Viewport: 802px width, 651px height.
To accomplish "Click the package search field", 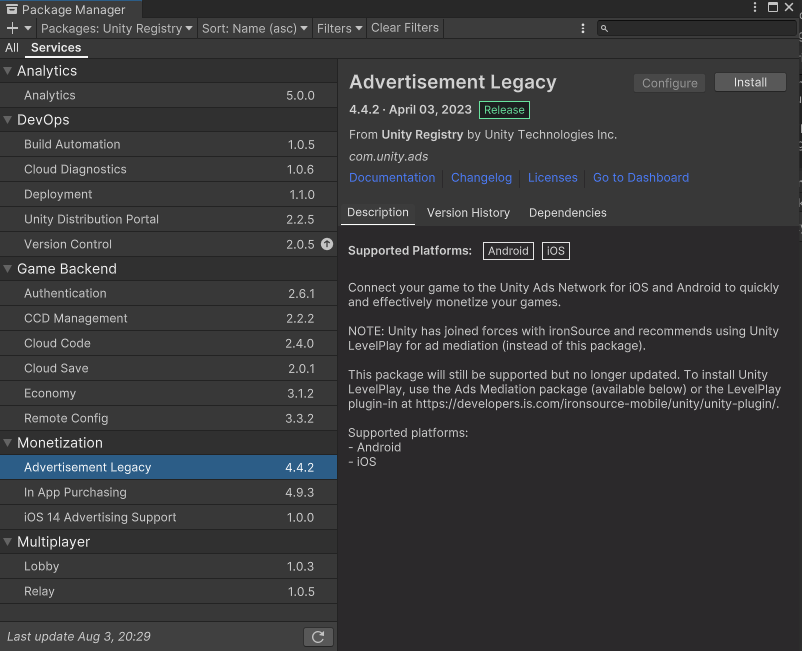I will pyautogui.click(x=696, y=29).
